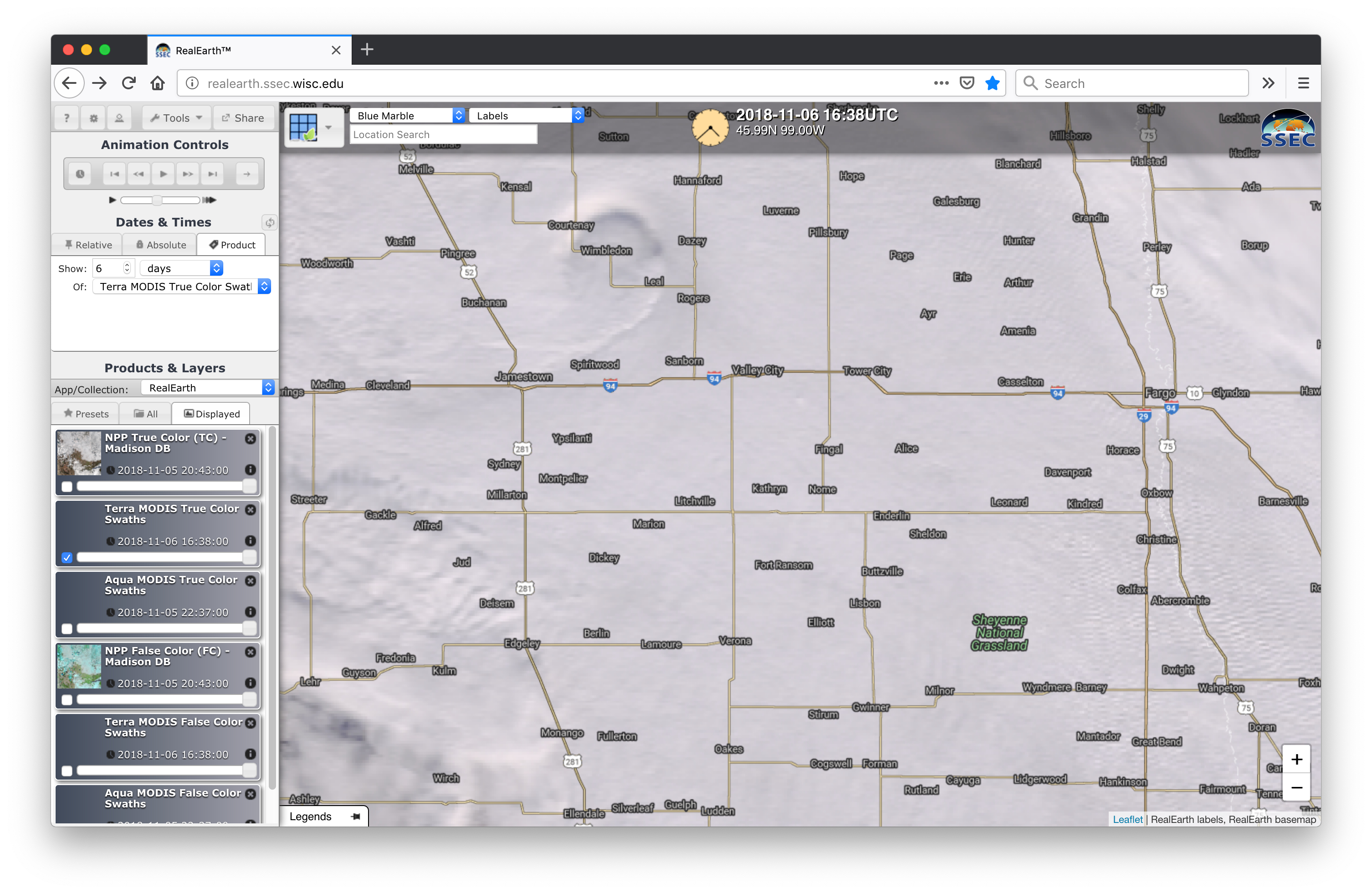Show info for Terra MODIS False Color layer
1372x894 pixels.
250,753
